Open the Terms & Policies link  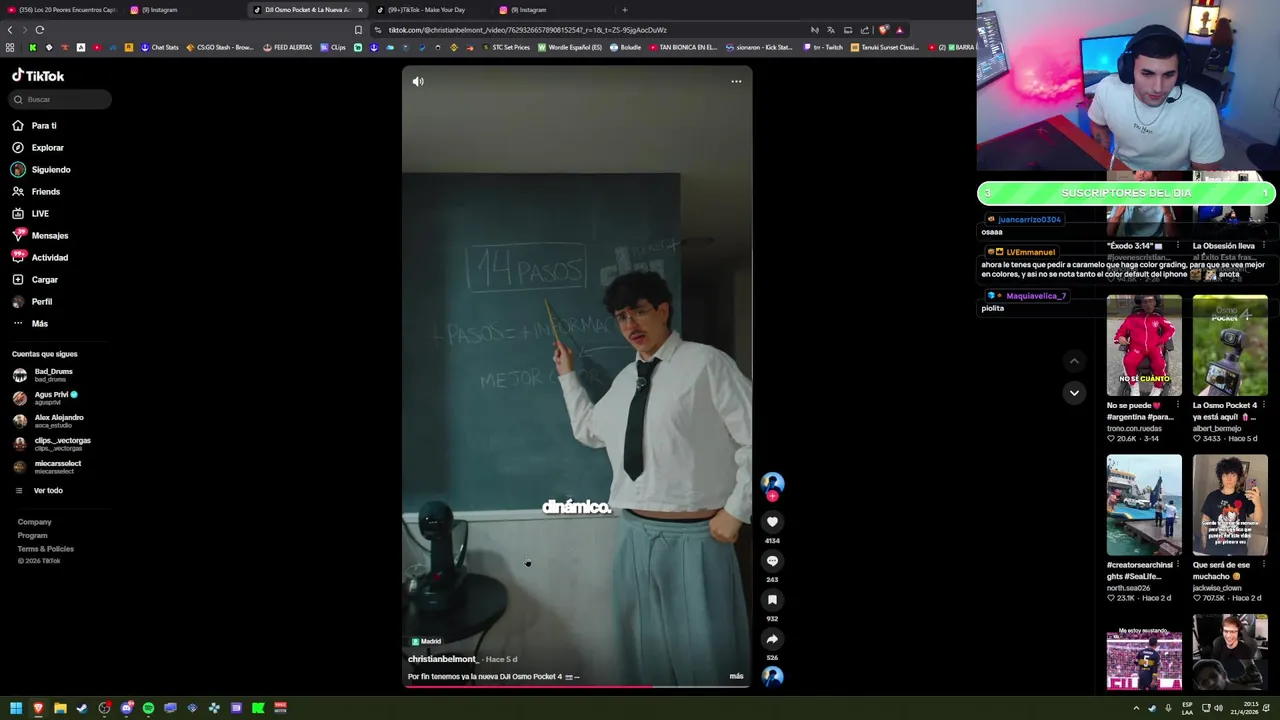tap(45, 549)
